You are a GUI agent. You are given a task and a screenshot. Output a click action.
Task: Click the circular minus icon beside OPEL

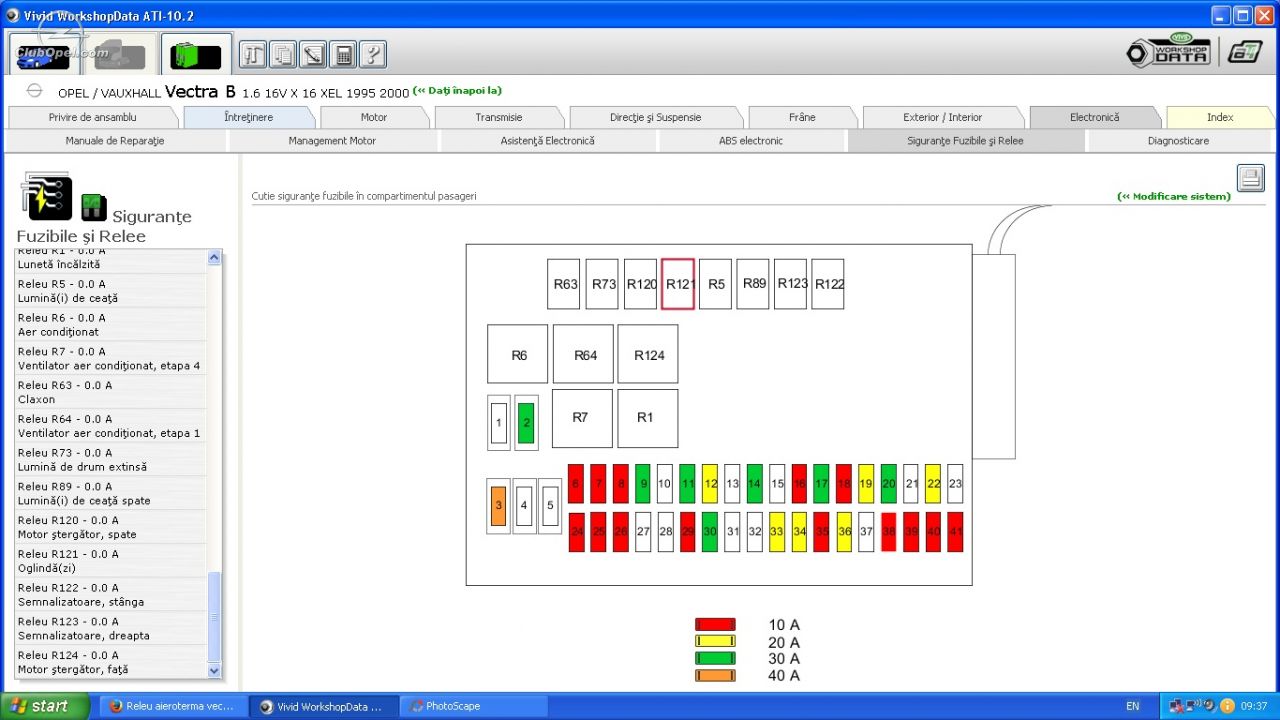click(x=34, y=91)
